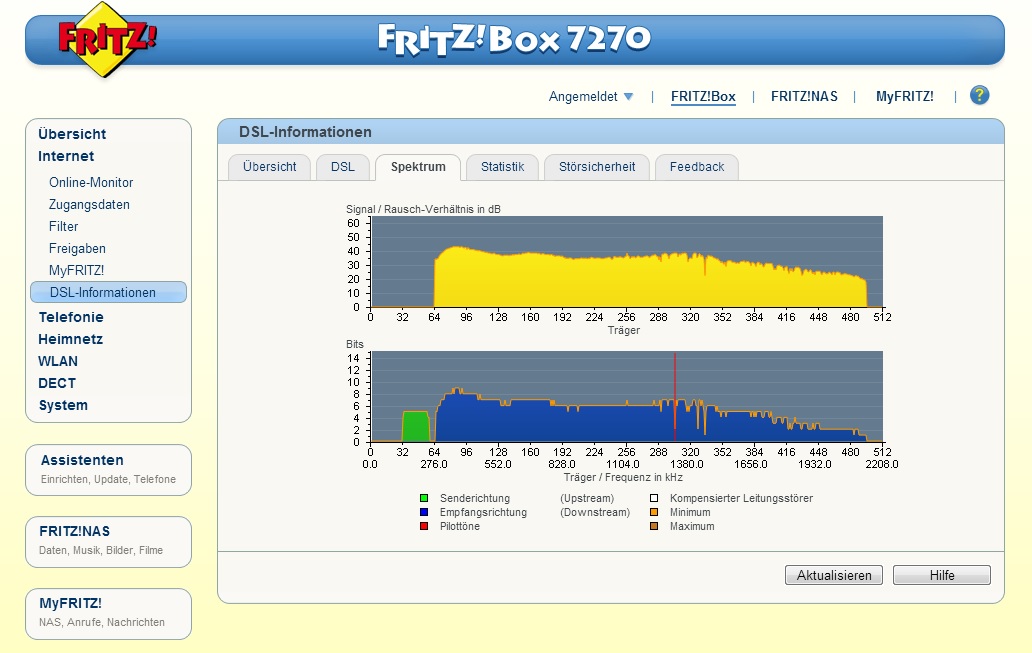This screenshot has width=1032, height=653.
Task: Click the '(Downstream)' legend text
Action: [x=595, y=512]
